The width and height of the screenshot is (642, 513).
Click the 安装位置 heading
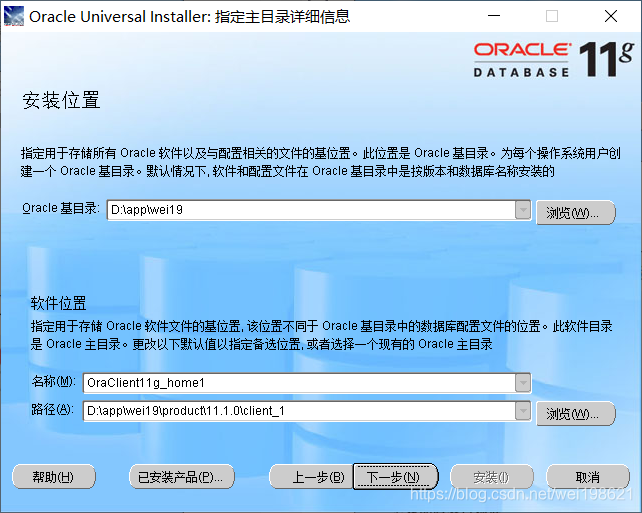[61, 101]
